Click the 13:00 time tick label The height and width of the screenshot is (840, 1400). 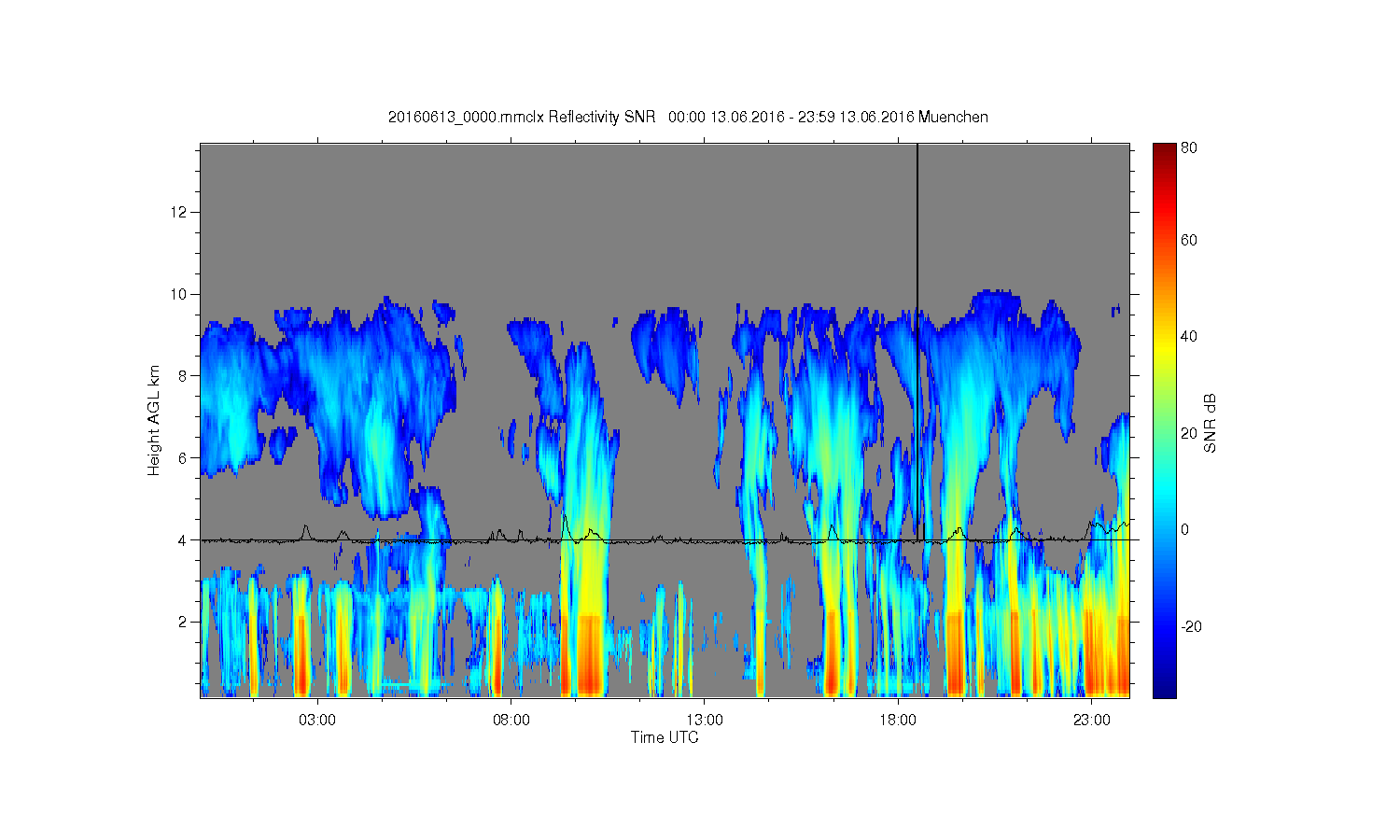[705, 721]
